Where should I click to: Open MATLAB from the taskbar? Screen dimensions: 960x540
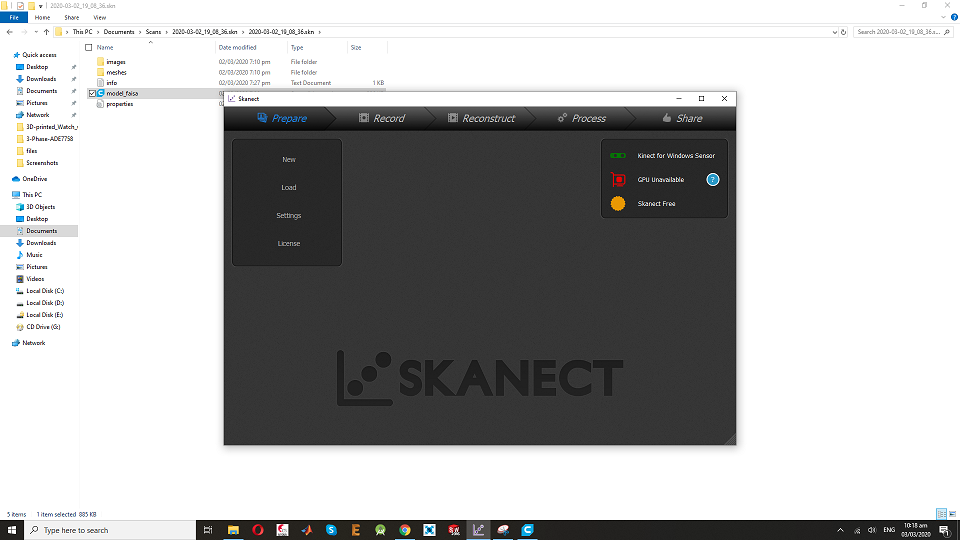click(307, 530)
